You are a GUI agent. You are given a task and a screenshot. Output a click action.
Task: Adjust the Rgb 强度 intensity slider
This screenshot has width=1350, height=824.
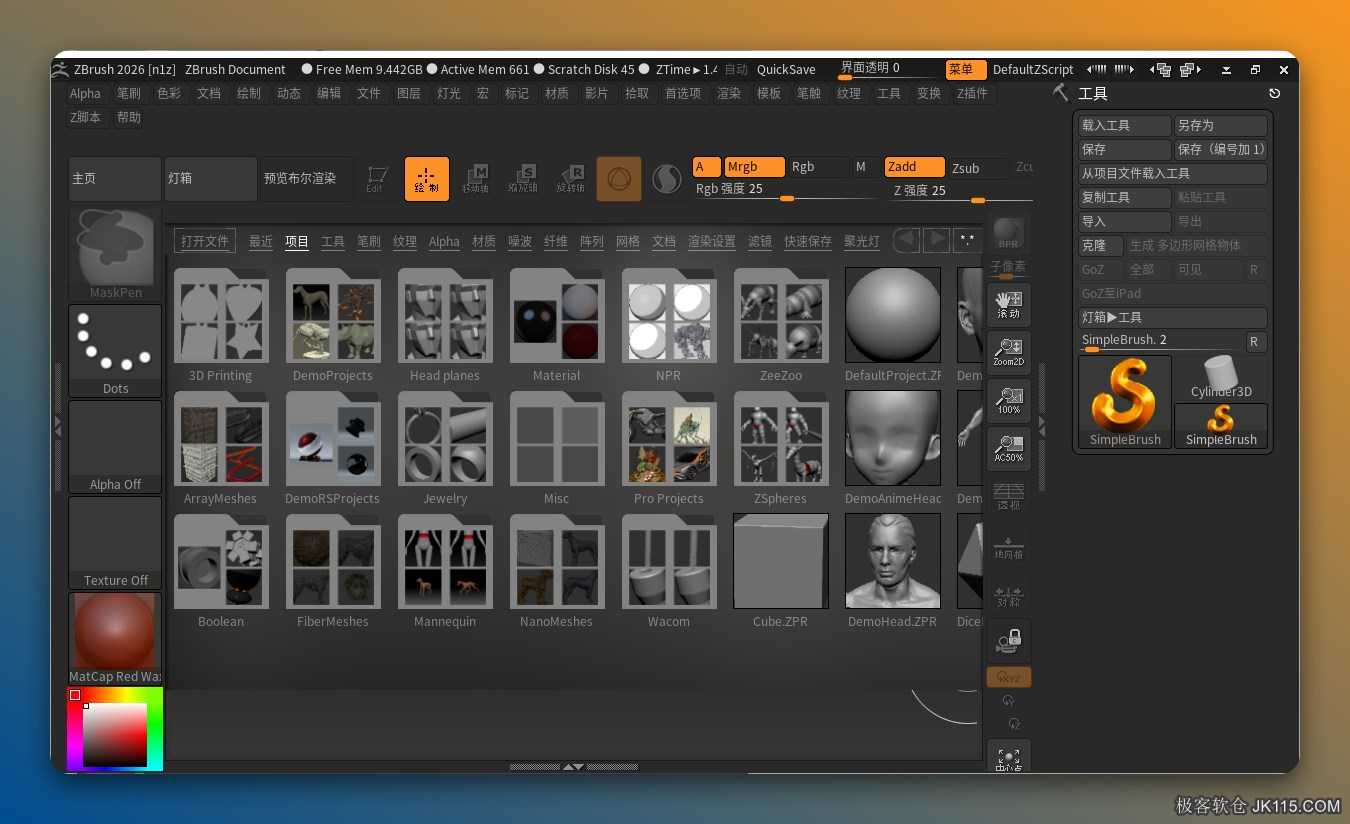click(787, 191)
